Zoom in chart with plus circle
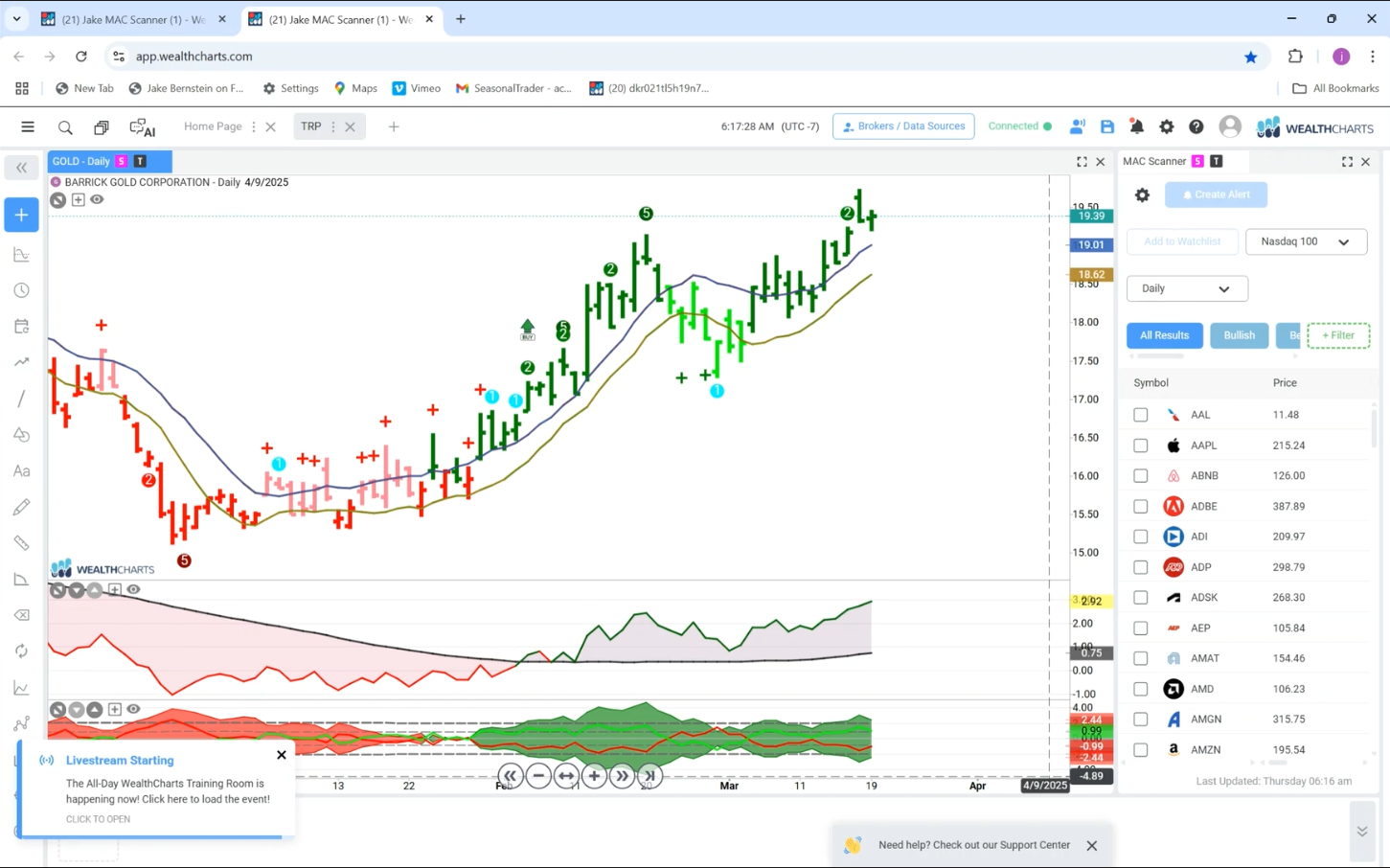 tap(594, 776)
